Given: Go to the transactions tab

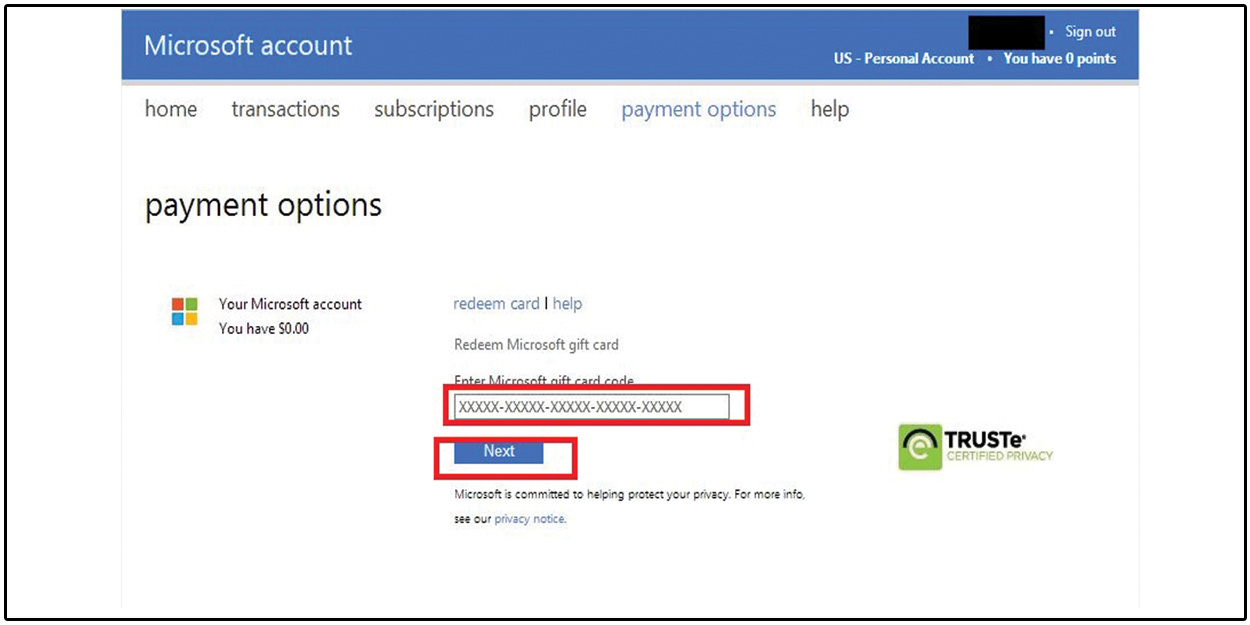Looking at the screenshot, I should click(286, 109).
